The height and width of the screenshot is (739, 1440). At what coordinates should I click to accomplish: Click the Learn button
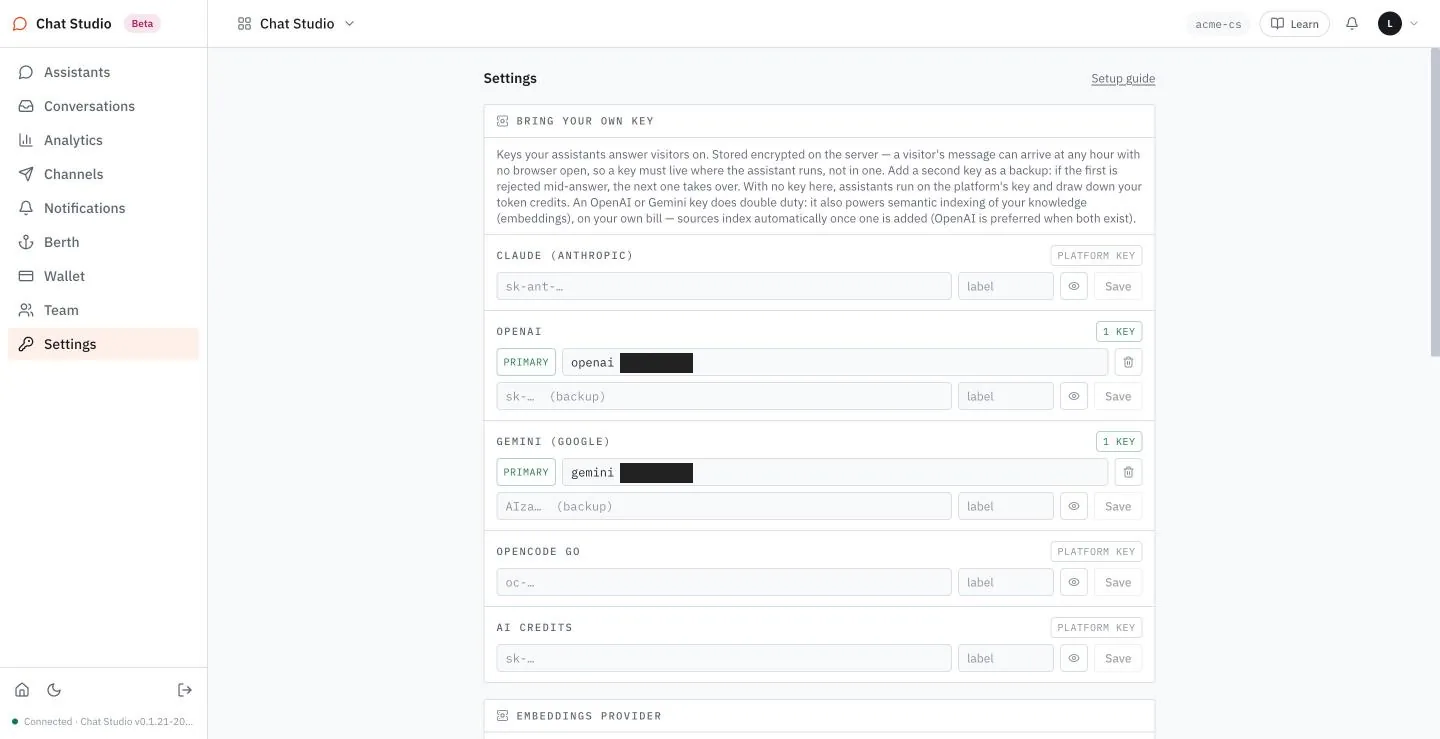click(x=1295, y=24)
